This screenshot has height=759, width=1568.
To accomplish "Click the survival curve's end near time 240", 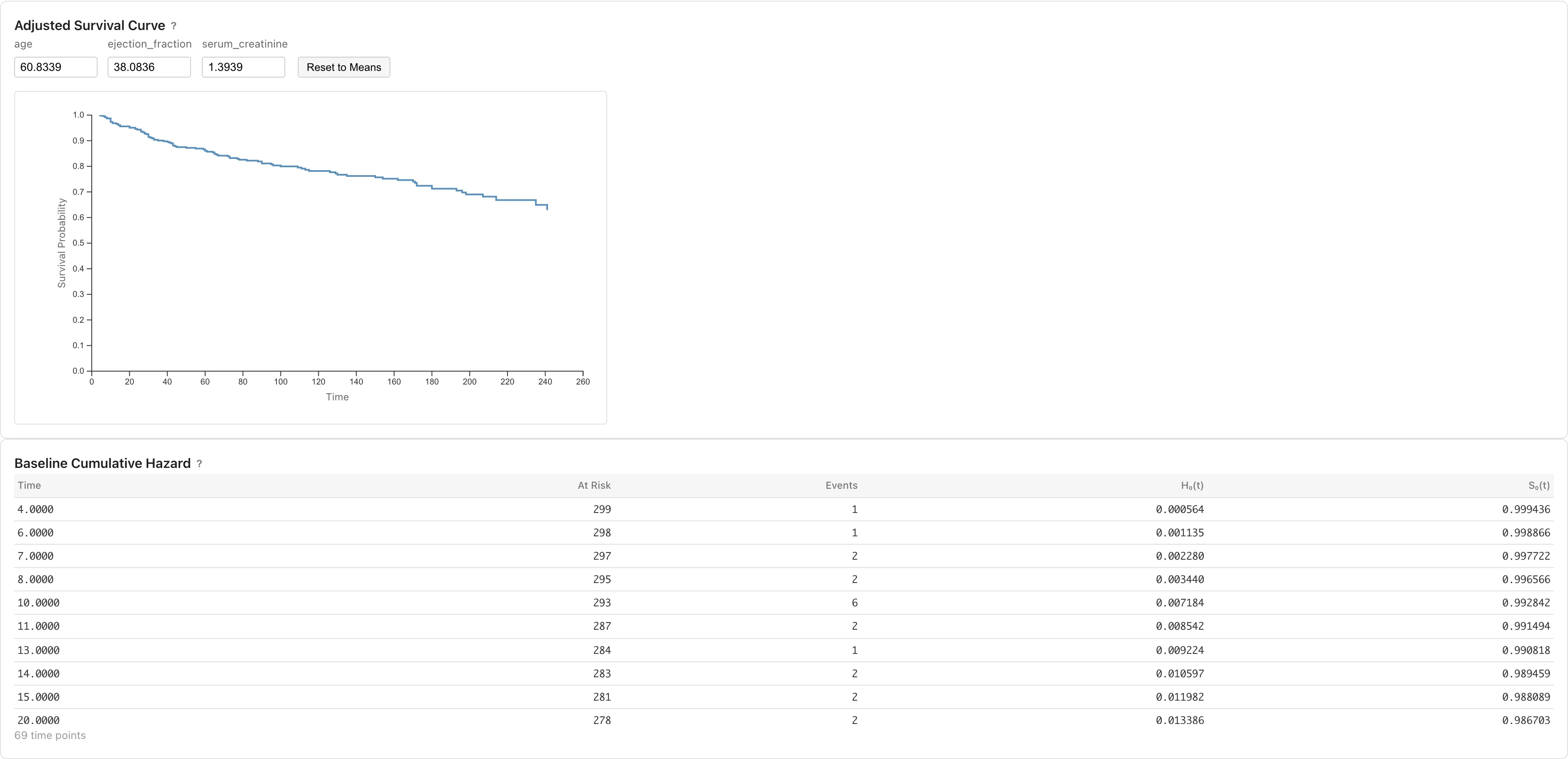I will point(547,207).
